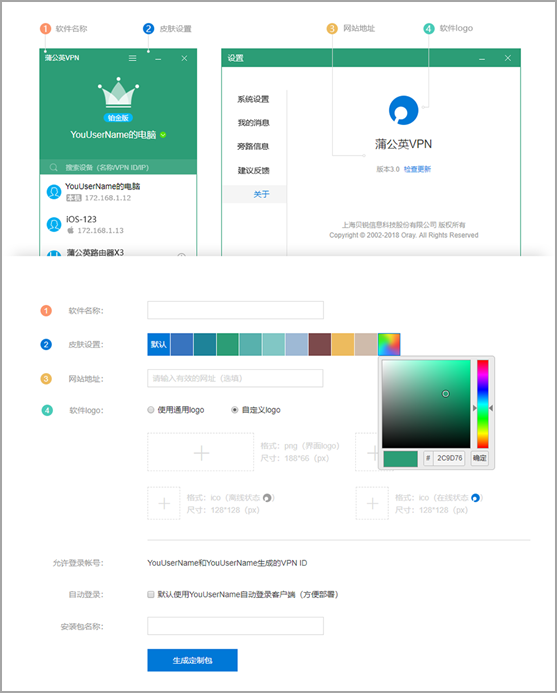The height and width of the screenshot is (693, 557).
Task: Click the Apple icon beside 172.168.1.13
Action: (x=71, y=230)
